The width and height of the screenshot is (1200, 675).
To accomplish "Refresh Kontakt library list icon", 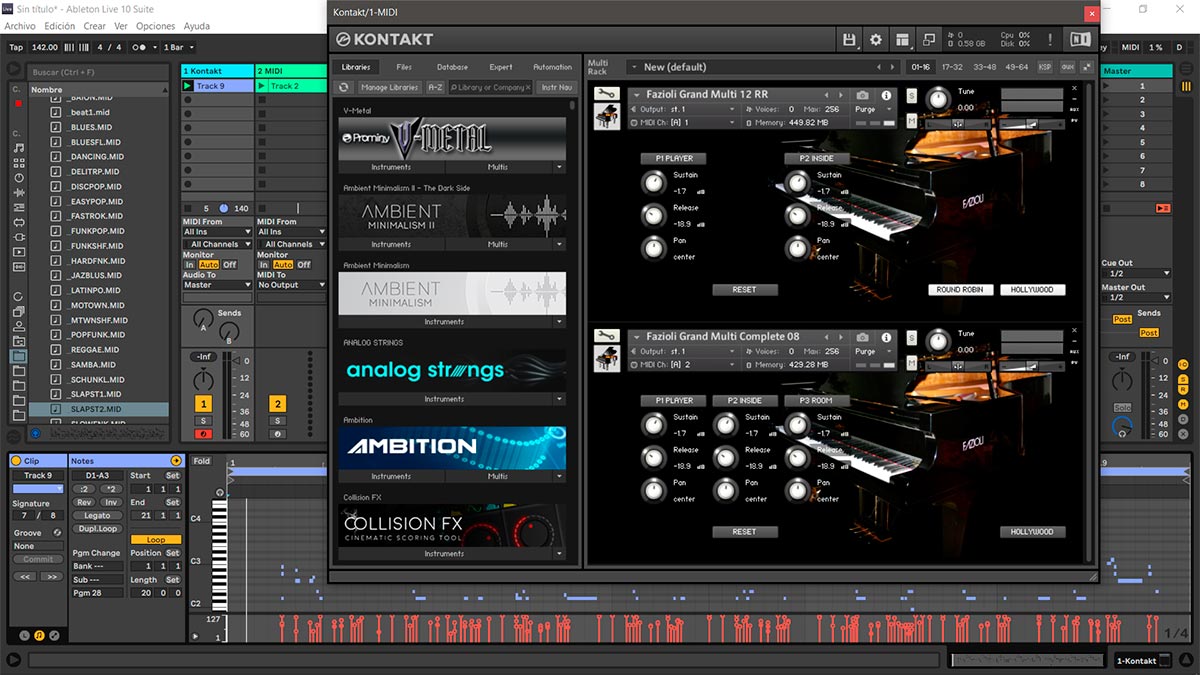I will [x=344, y=88].
